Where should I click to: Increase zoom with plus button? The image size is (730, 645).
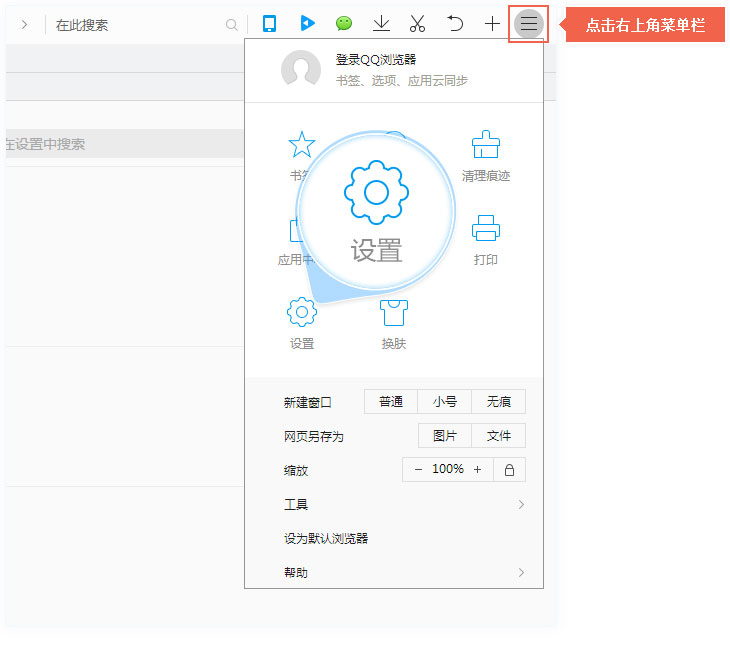(477, 469)
